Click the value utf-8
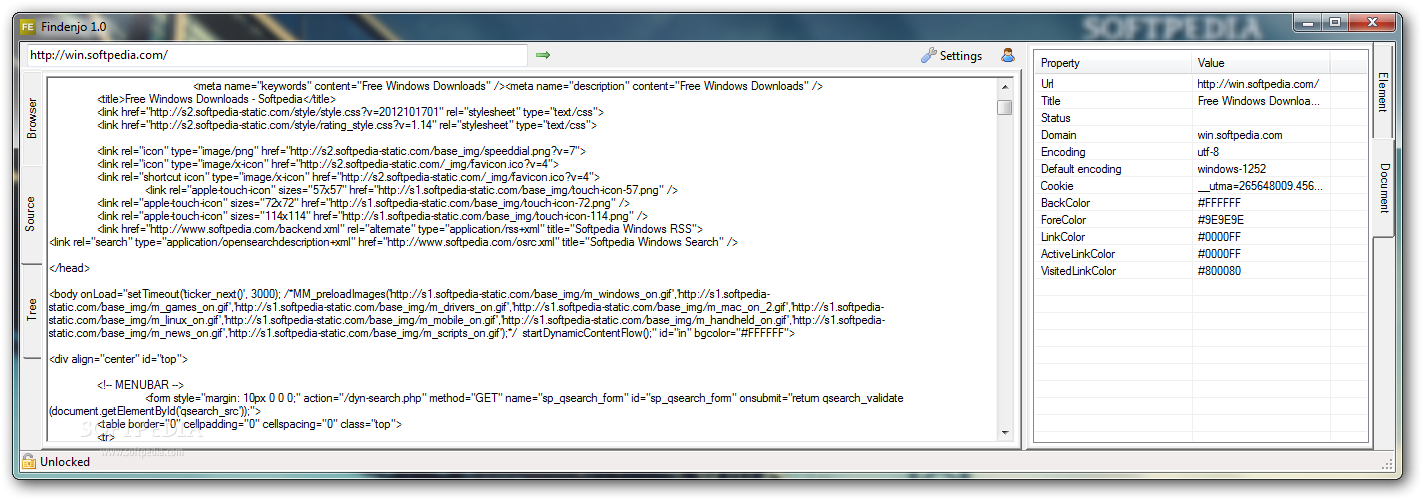Screen dimensions: 1423x500 [x=1208, y=152]
